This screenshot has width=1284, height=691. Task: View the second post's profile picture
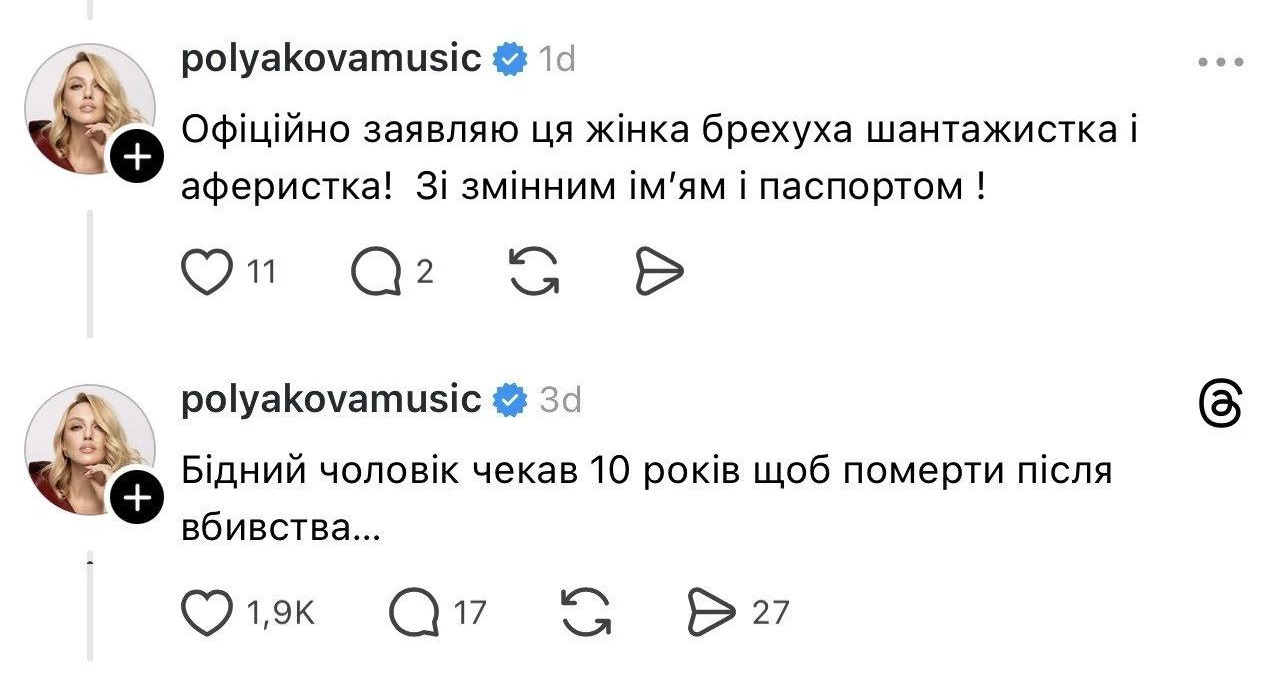[x=88, y=449]
